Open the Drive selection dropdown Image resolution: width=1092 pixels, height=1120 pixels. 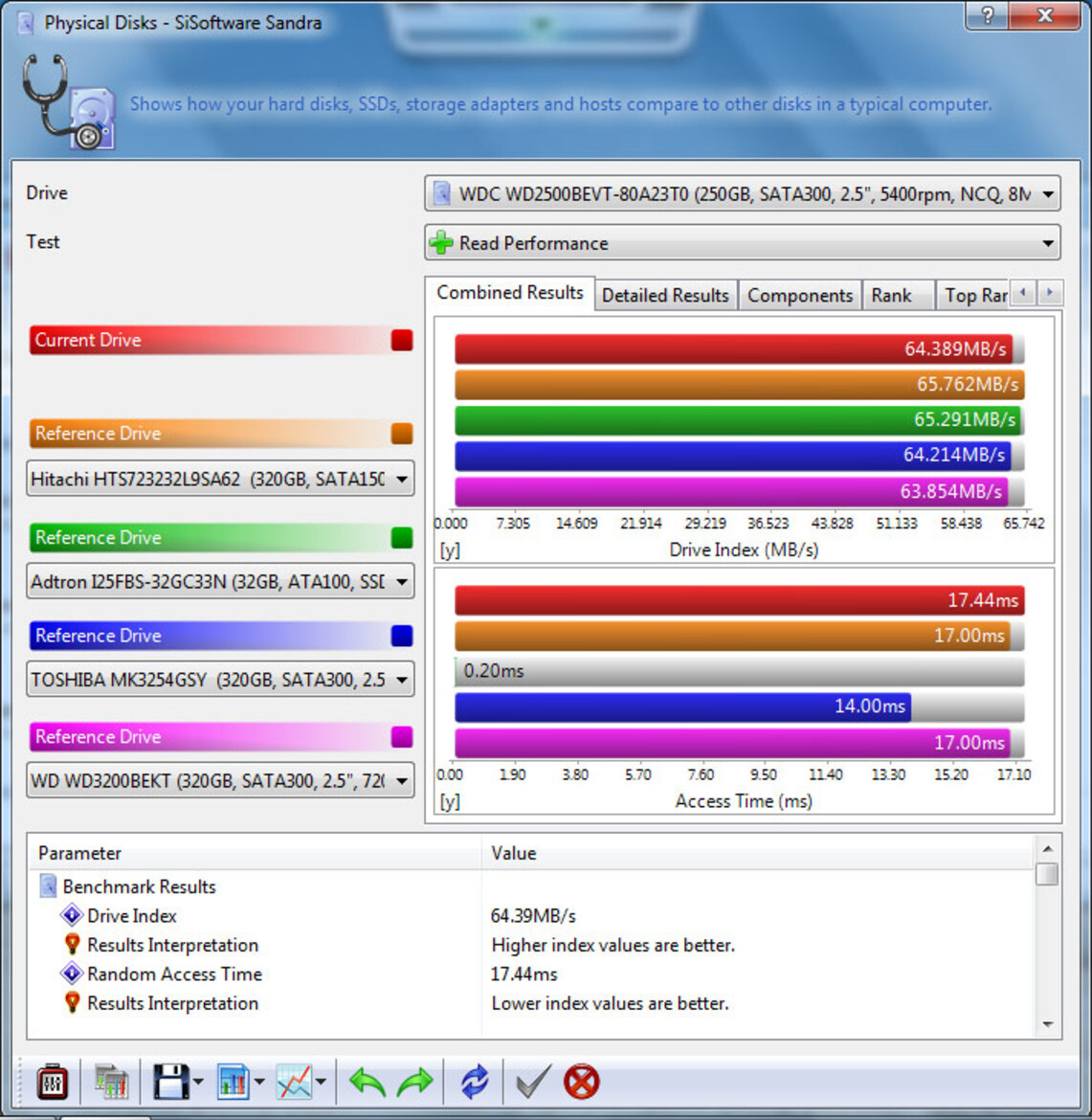(x=742, y=193)
